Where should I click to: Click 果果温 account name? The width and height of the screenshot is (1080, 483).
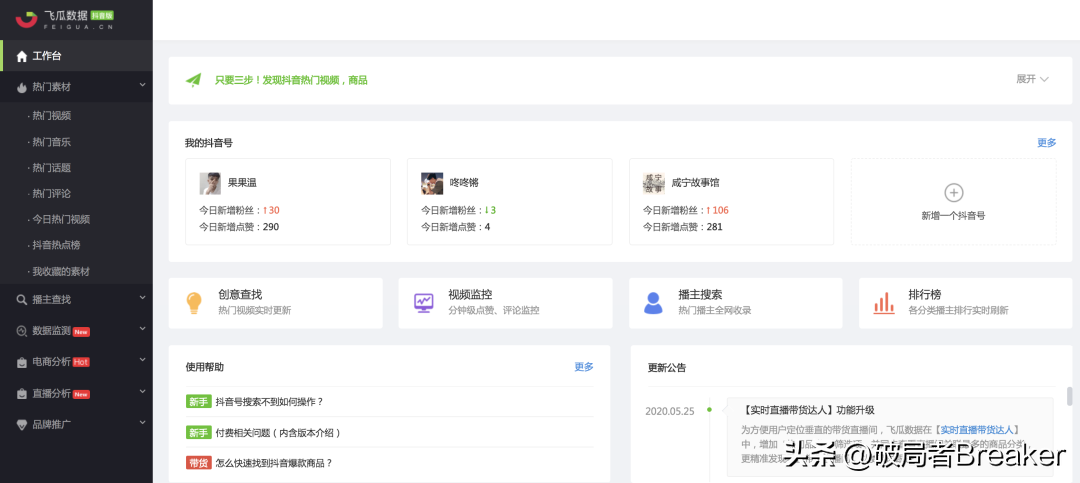pyautogui.click(x=242, y=183)
